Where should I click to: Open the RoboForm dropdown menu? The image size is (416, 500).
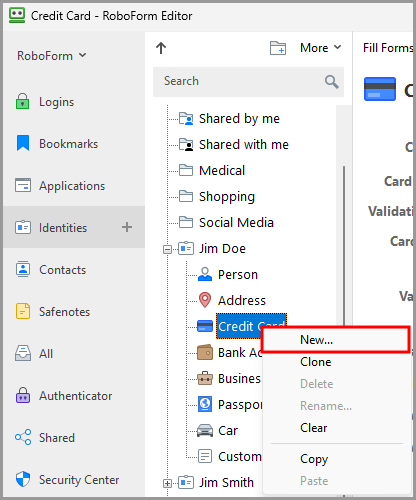click(x=52, y=56)
